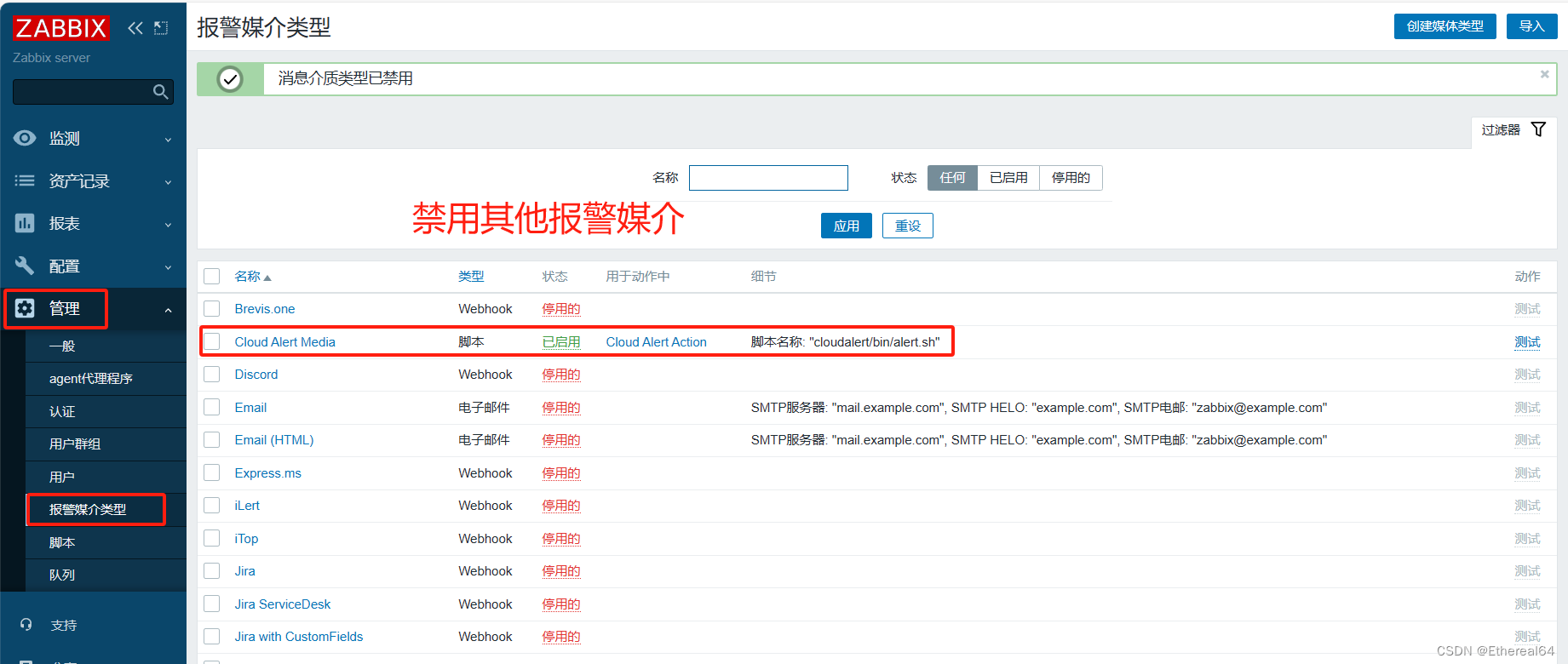Click the 导入 button
The height and width of the screenshot is (664, 1568).
pos(1531,26)
